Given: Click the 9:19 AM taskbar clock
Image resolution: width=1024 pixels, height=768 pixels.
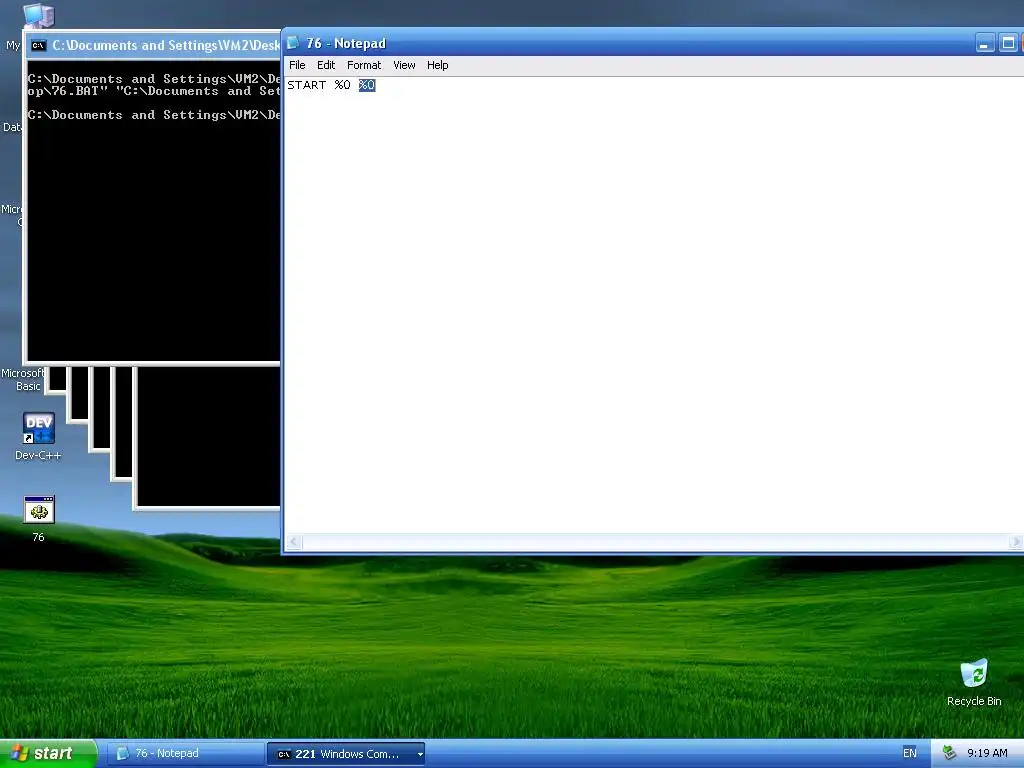Looking at the screenshot, I should (x=987, y=754).
